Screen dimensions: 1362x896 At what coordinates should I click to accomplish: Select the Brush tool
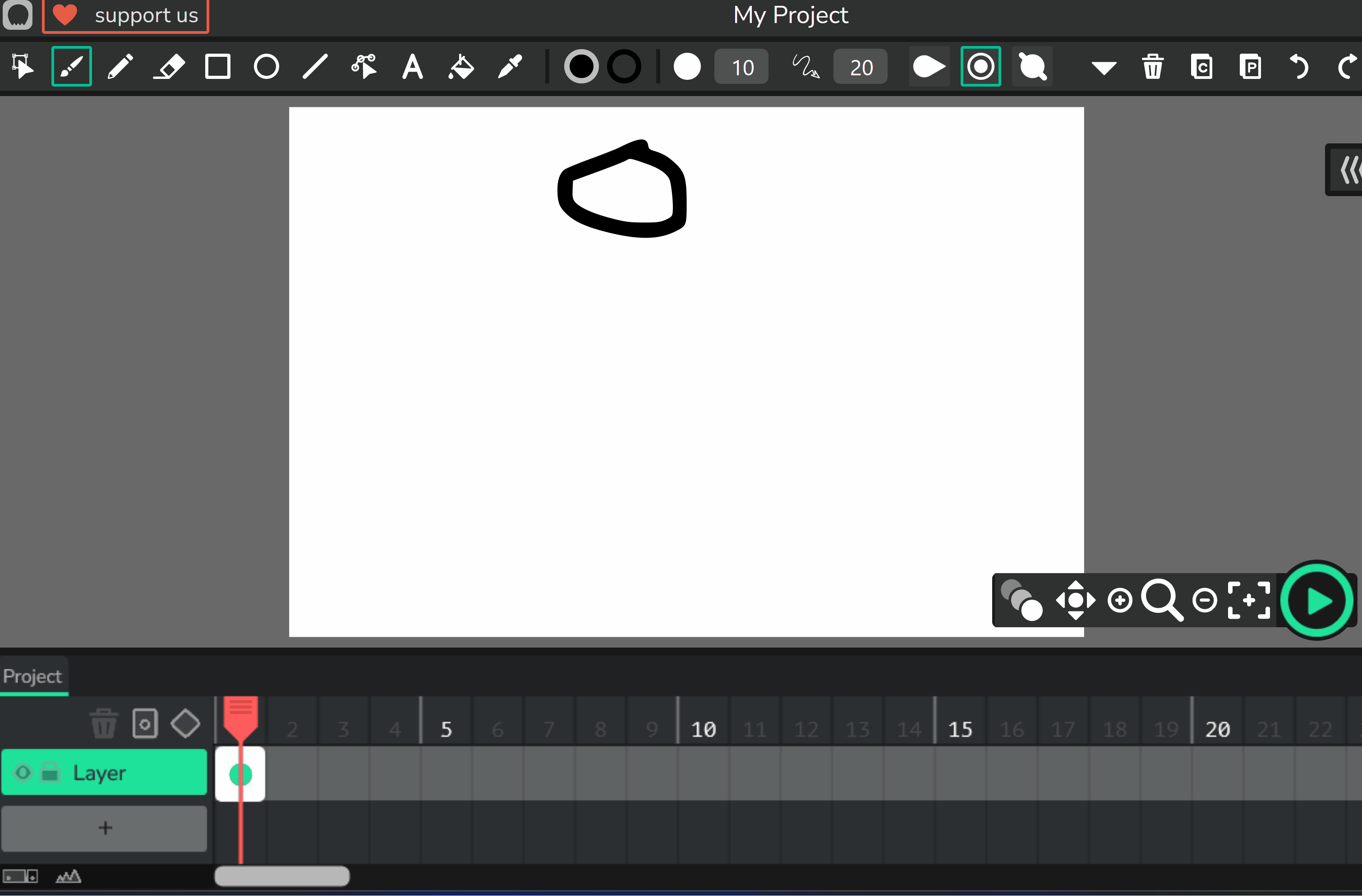[71, 66]
